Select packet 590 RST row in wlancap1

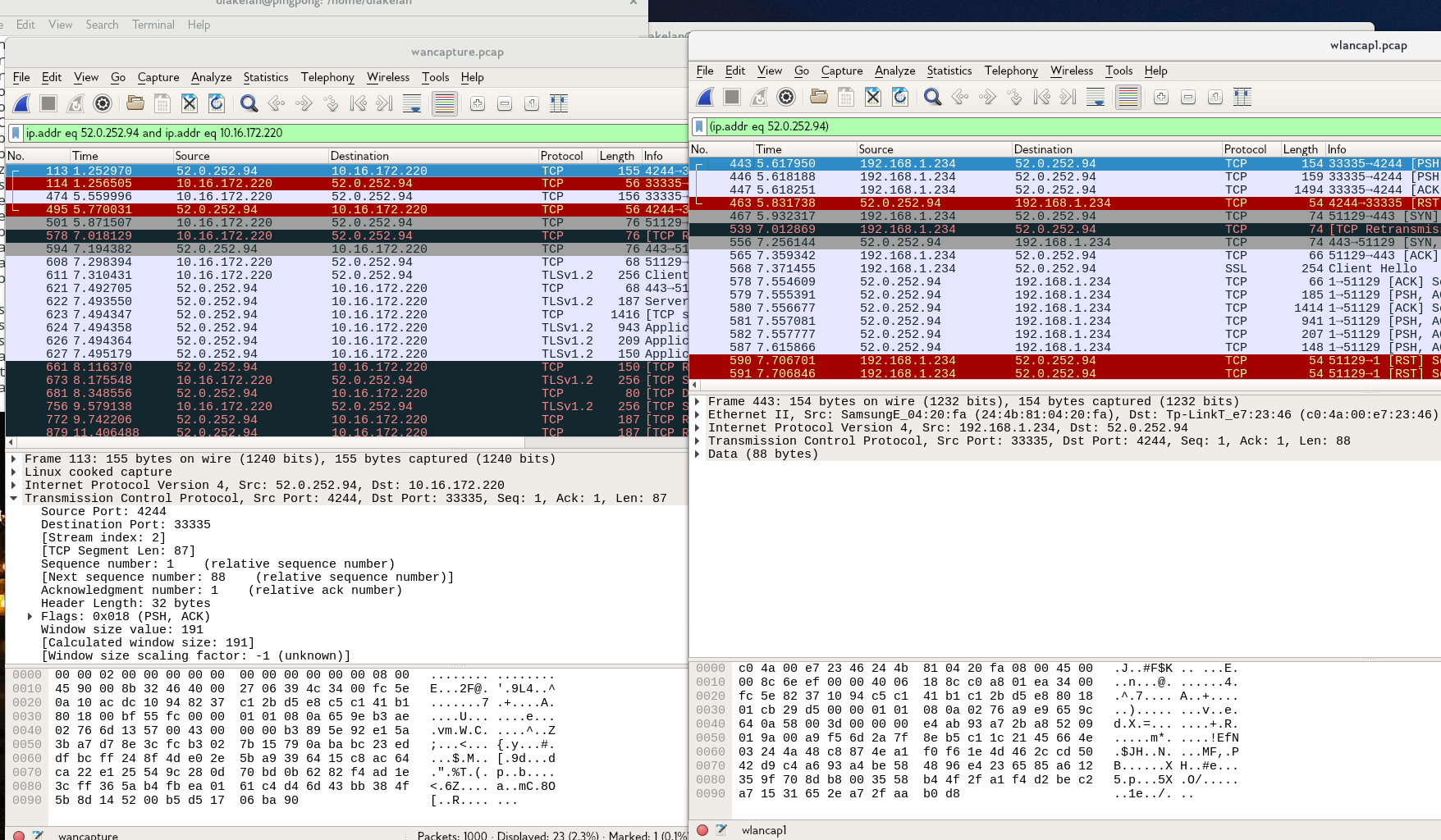[1065, 361]
